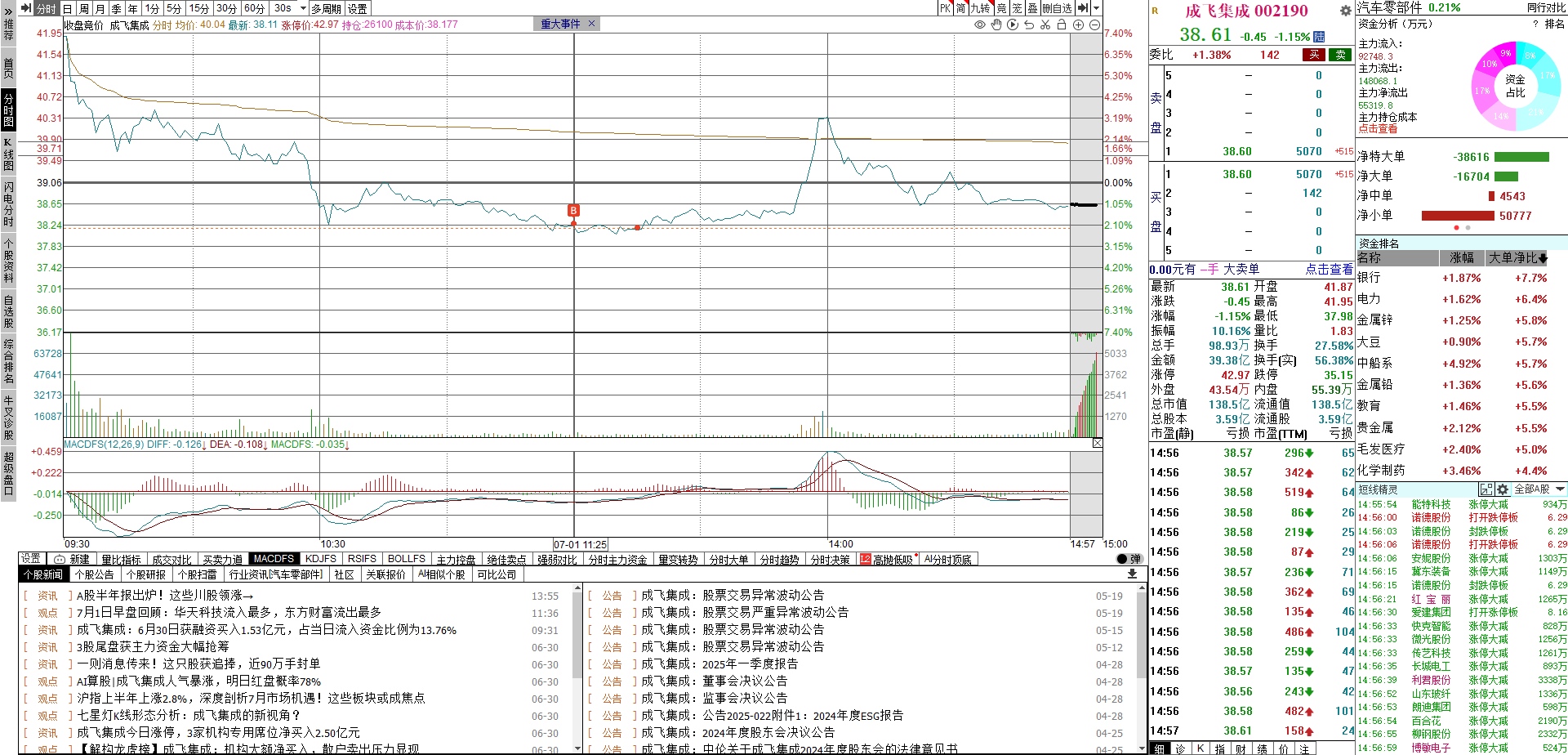This screenshot has height=755, width=1568.
Task: Click the red B marker on chart
Action: coord(573,211)
